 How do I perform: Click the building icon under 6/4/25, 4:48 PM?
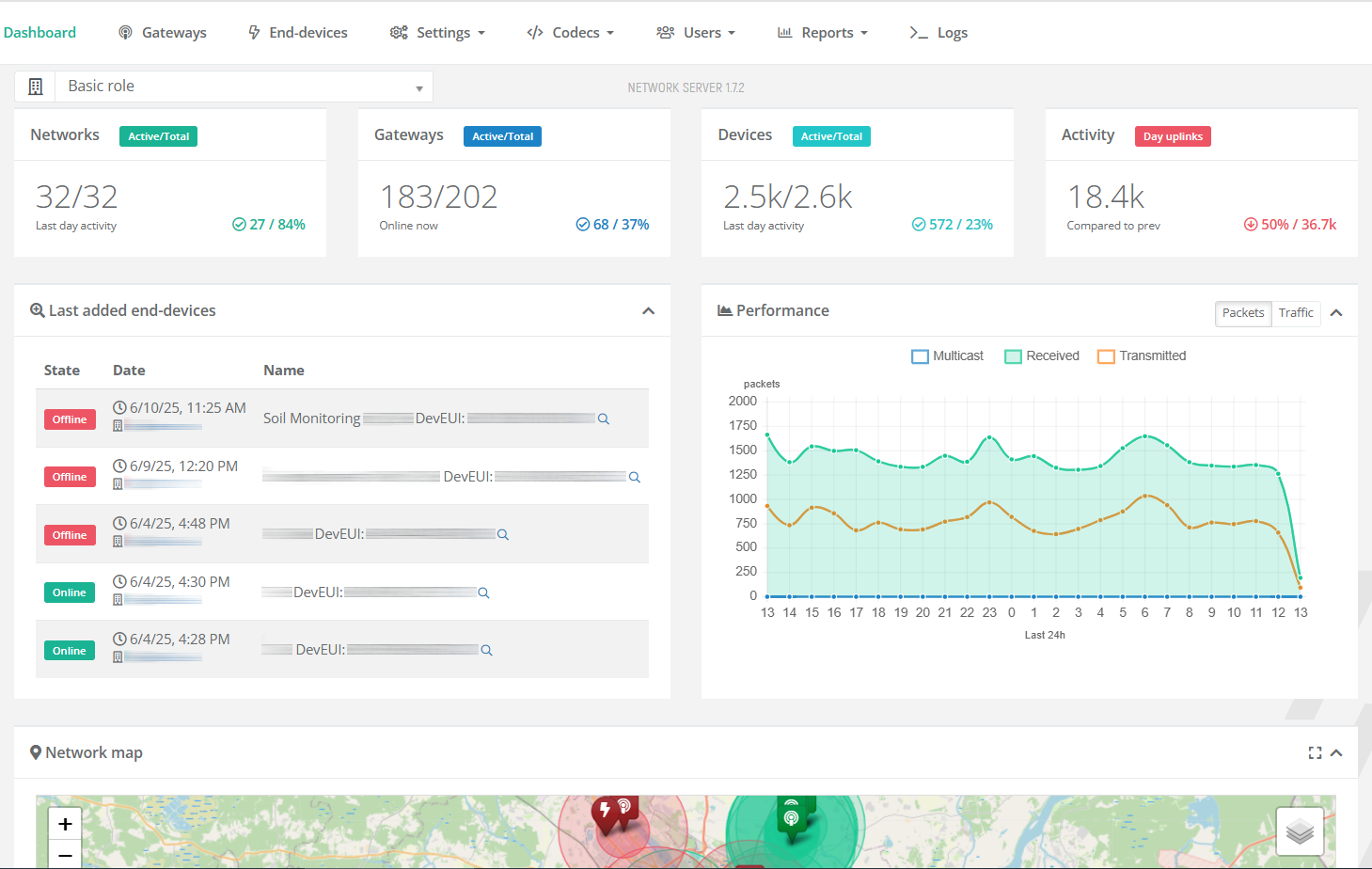(x=118, y=542)
